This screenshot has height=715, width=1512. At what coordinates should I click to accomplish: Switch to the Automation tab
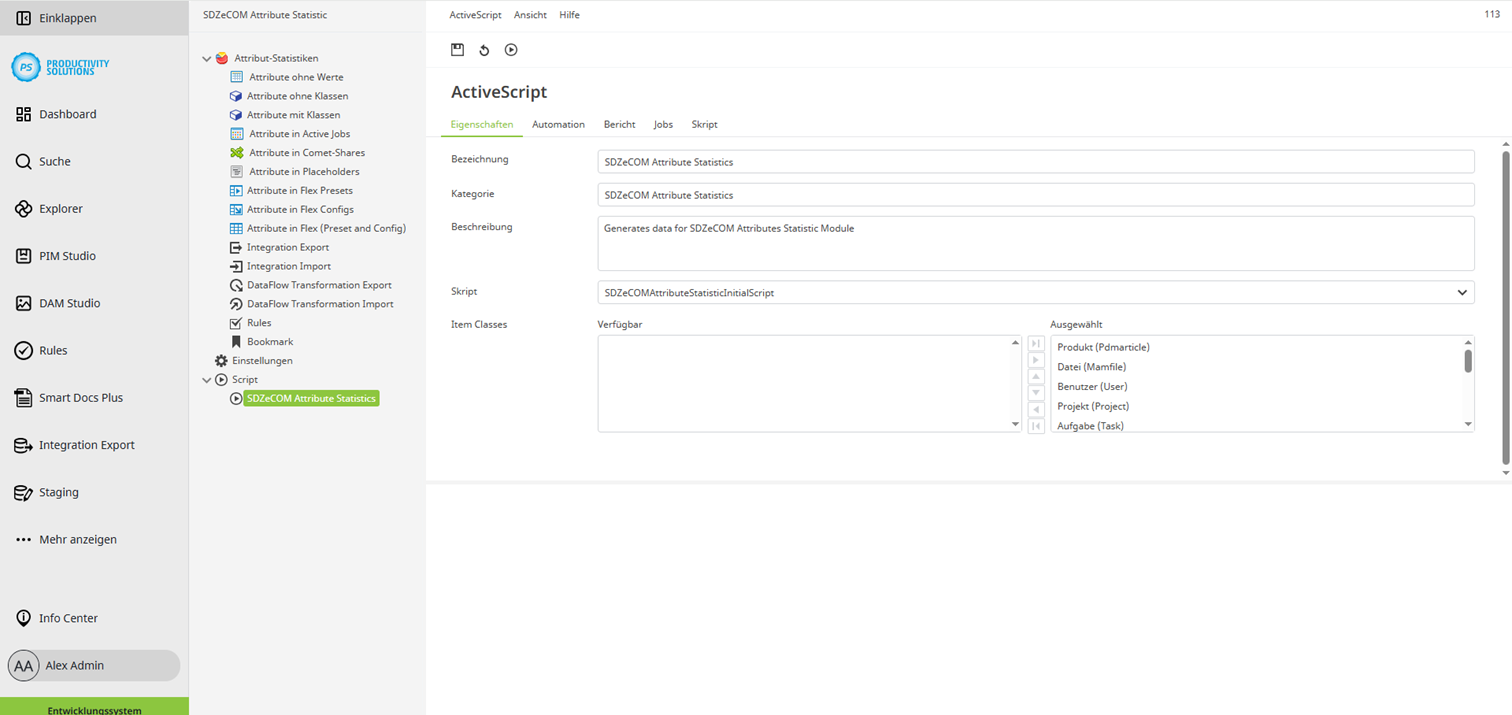point(558,125)
